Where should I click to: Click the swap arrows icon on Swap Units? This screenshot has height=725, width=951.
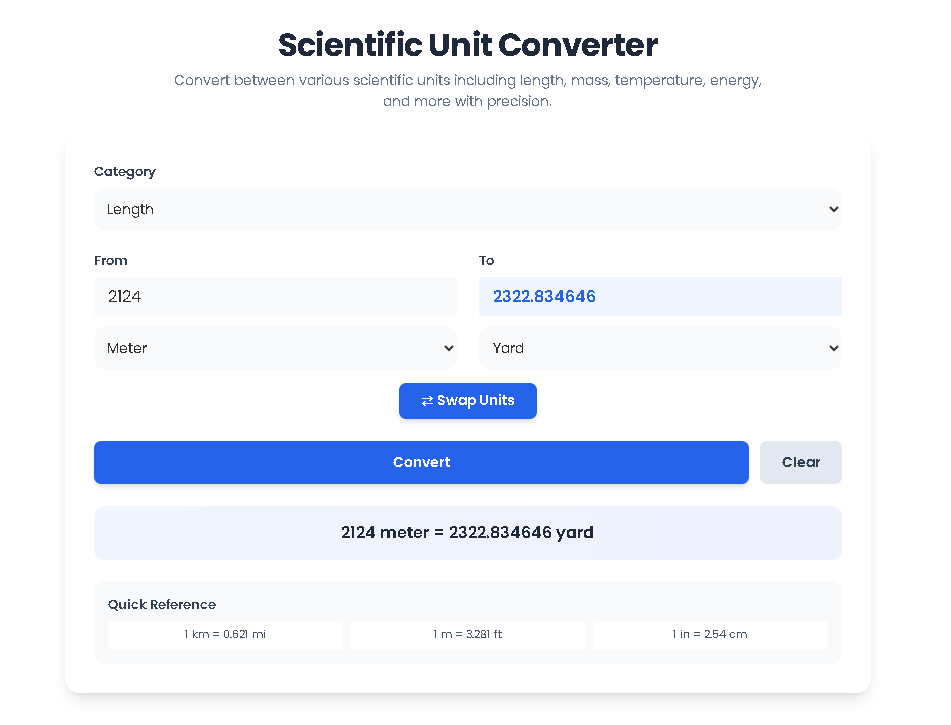click(x=428, y=400)
